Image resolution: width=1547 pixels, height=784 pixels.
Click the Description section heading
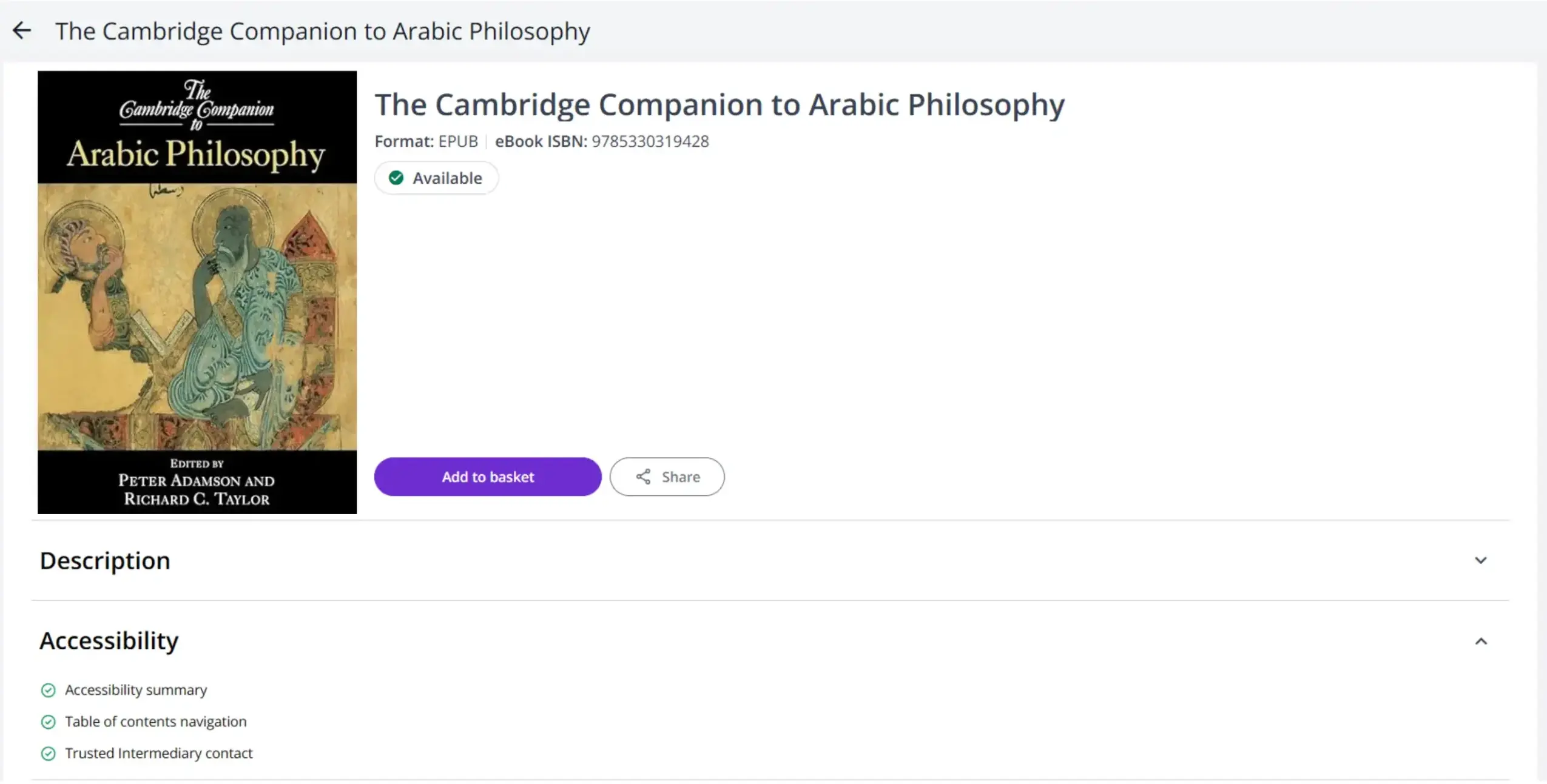pos(105,560)
